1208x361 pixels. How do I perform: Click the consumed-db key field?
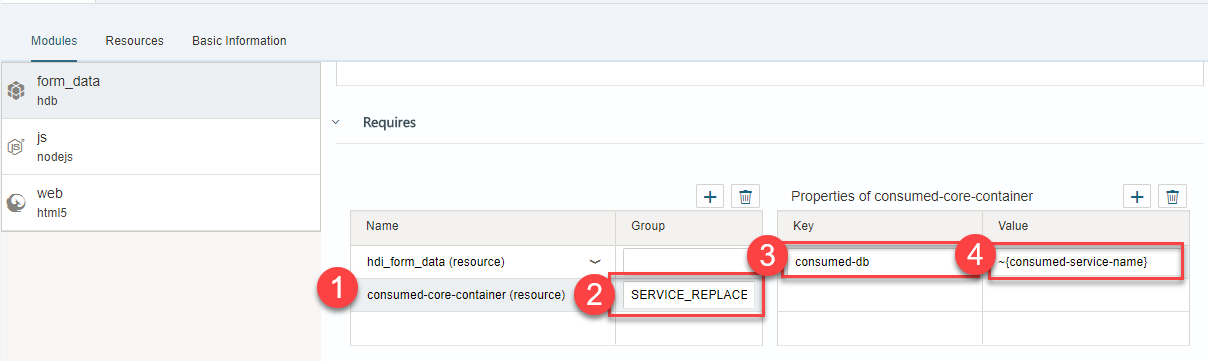coord(879,262)
